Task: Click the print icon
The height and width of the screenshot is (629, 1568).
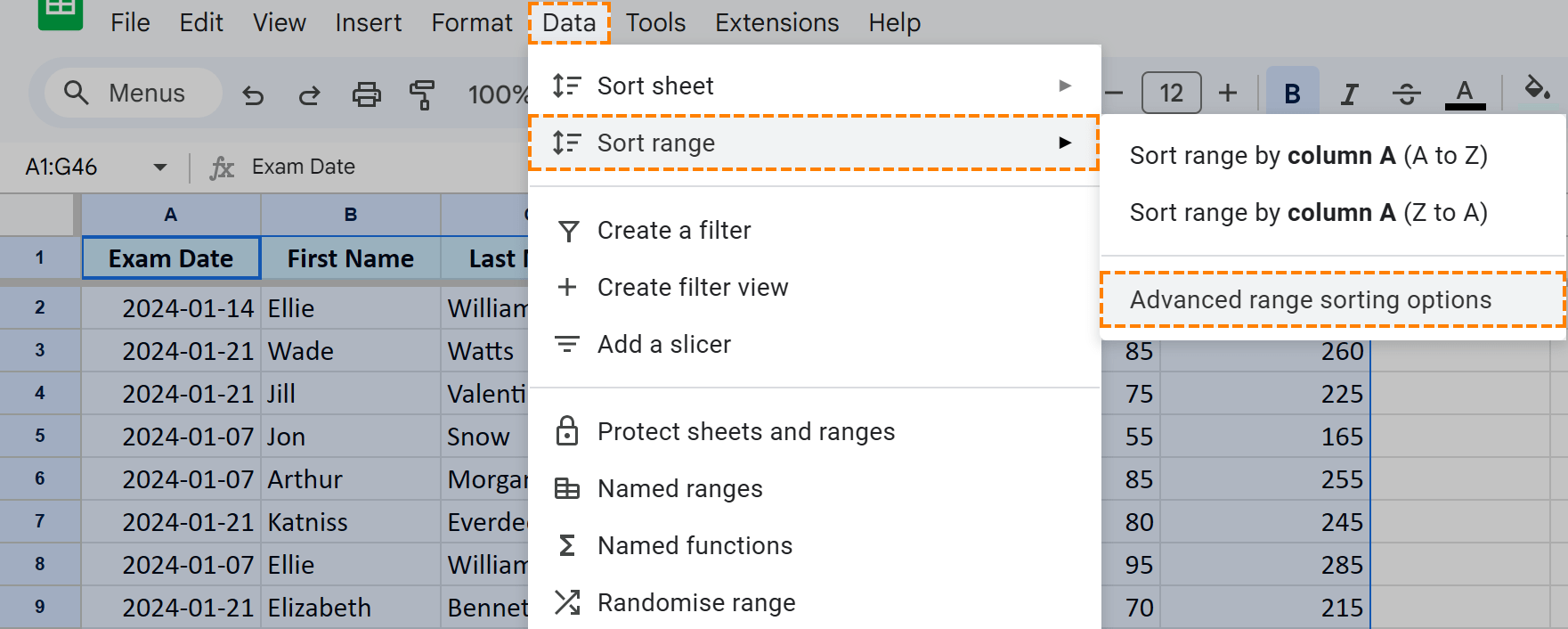Action: pyautogui.click(x=366, y=94)
